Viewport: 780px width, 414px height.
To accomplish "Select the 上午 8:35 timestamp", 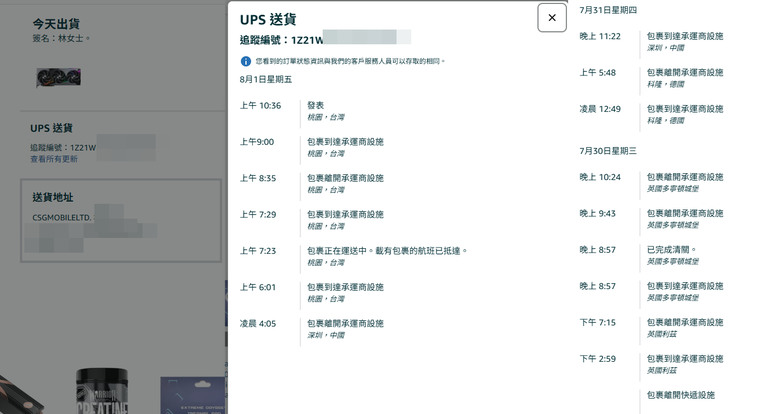I will 258,178.
